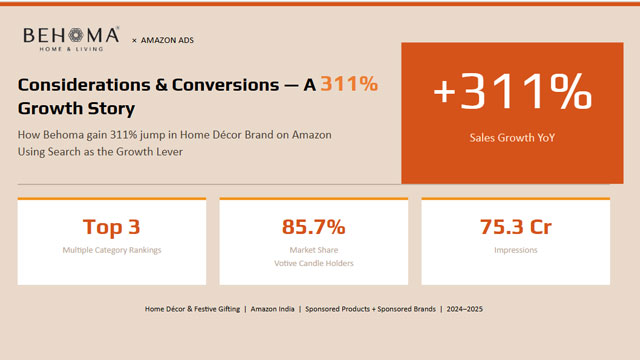
Task: Click Amazon India in the footer
Action: click(272, 309)
